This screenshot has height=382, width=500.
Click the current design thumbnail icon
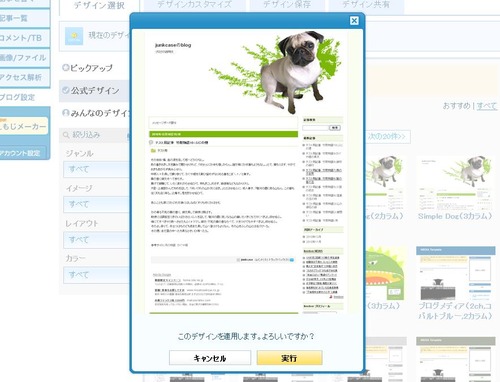[x=74, y=36]
